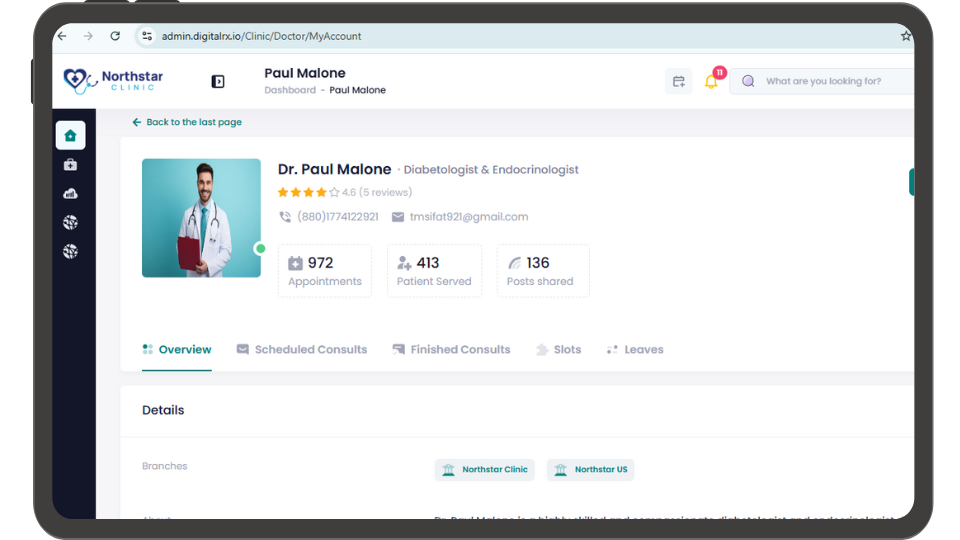Click the 136 Posts shared stat card
This screenshot has height=540, width=960.
point(543,271)
